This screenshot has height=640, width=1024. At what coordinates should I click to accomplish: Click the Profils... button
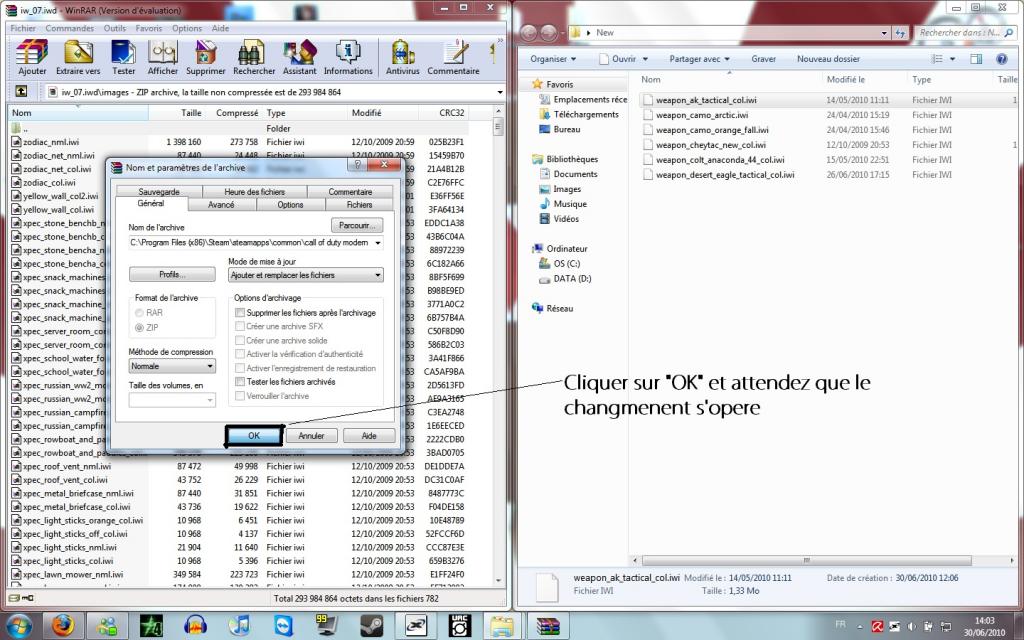pos(172,274)
